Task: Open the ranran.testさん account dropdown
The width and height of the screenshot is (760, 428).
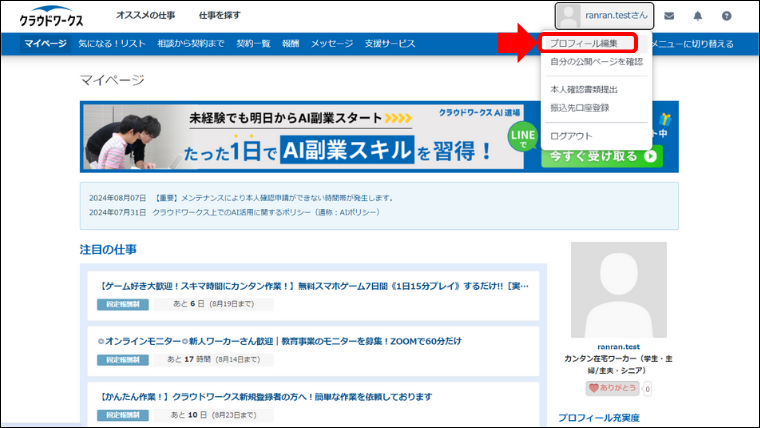Action: tap(604, 16)
